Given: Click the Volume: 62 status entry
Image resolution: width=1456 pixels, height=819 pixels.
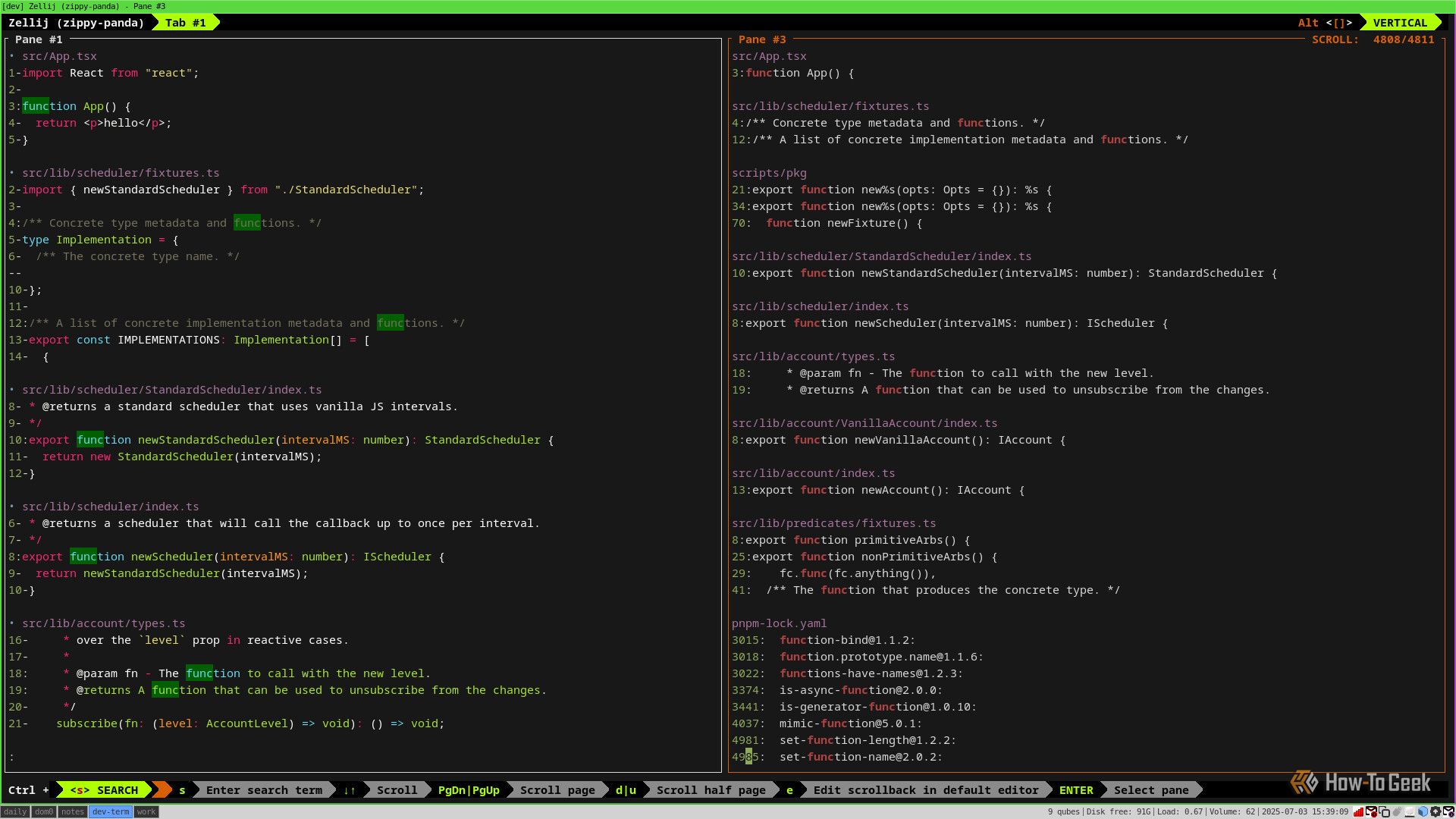Looking at the screenshot, I should [1232, 811].
